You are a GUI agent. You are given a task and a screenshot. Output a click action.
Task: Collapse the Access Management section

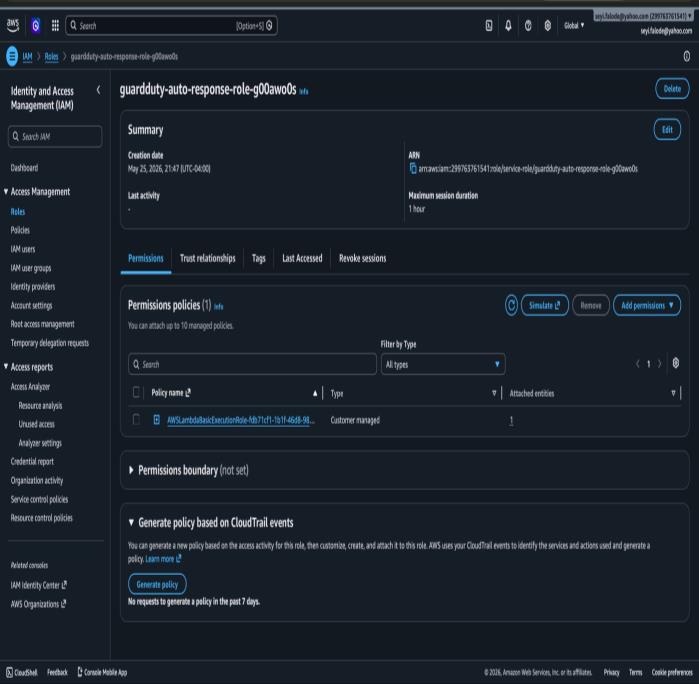[6, 192]
